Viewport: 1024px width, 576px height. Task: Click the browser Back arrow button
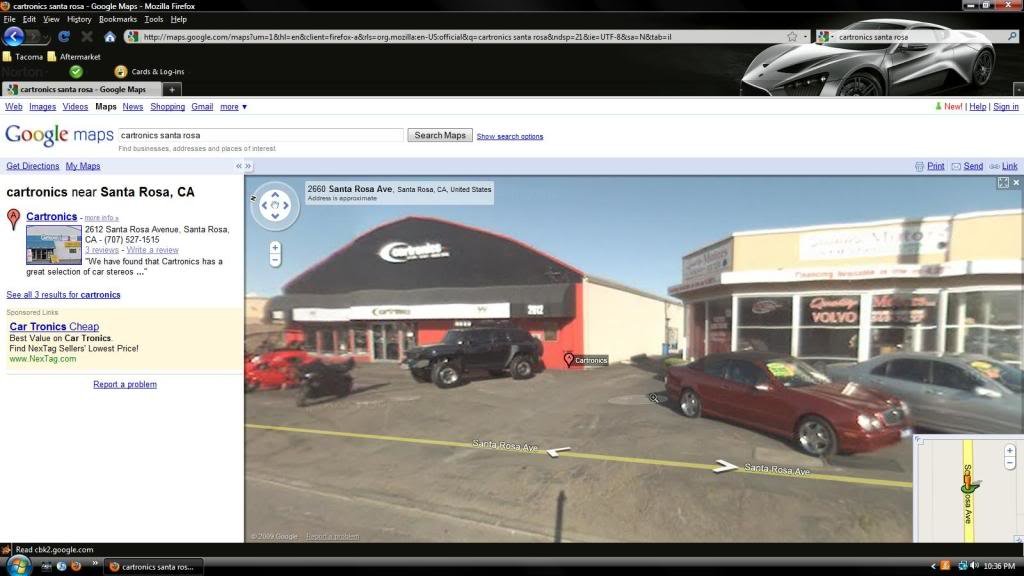[x=14, y=37]
